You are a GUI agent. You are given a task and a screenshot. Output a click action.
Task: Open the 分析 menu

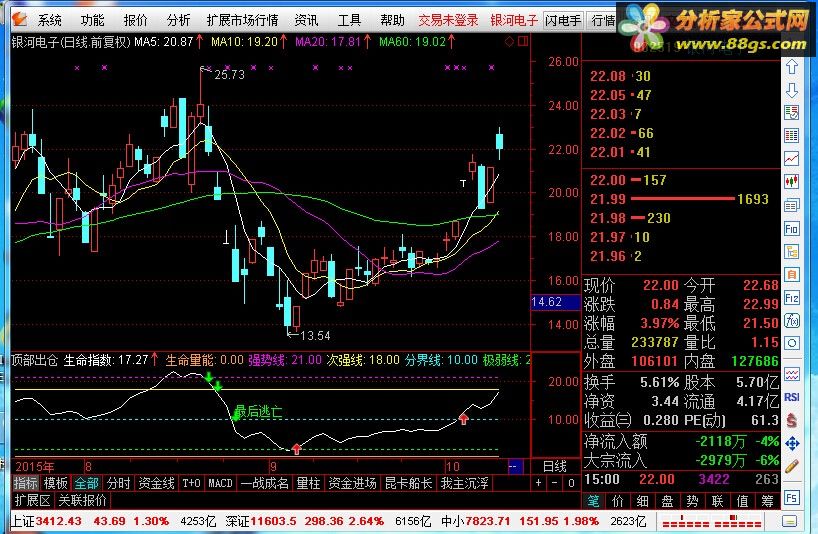178,20
